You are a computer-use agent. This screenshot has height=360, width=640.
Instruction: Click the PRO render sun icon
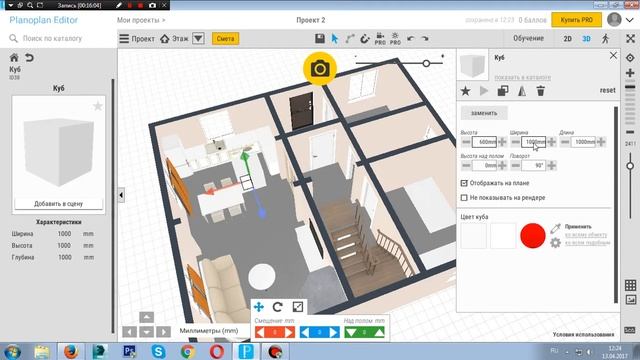395,38
